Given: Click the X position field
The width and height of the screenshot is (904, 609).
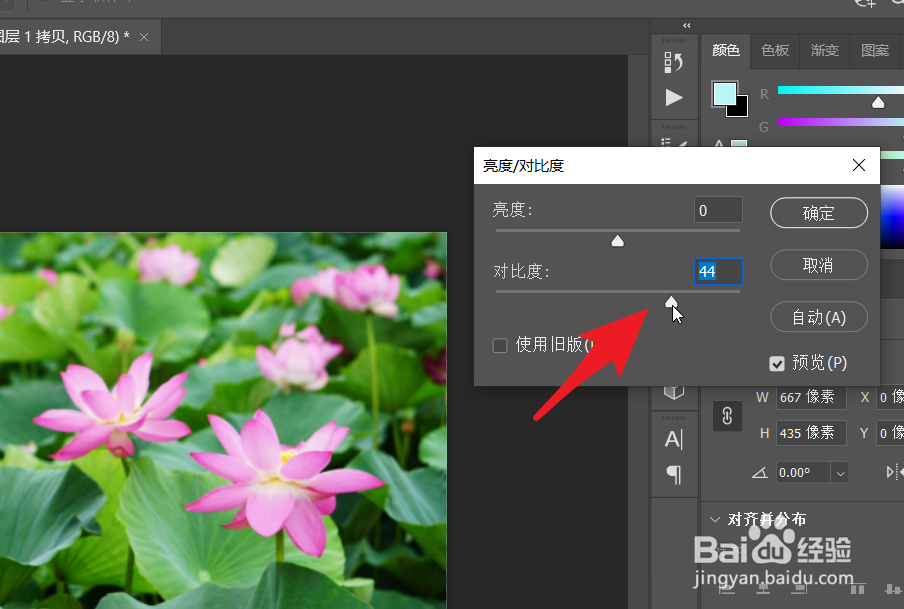Looking at the screenshot, I should coord(890,397).
